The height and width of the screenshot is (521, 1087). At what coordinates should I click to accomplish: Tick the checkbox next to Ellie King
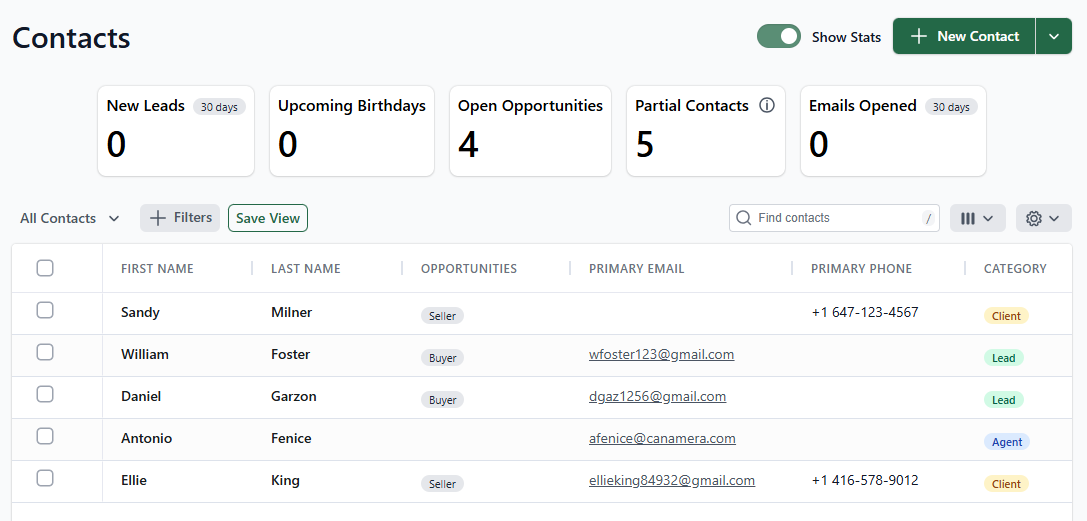(x=45, y=478)
